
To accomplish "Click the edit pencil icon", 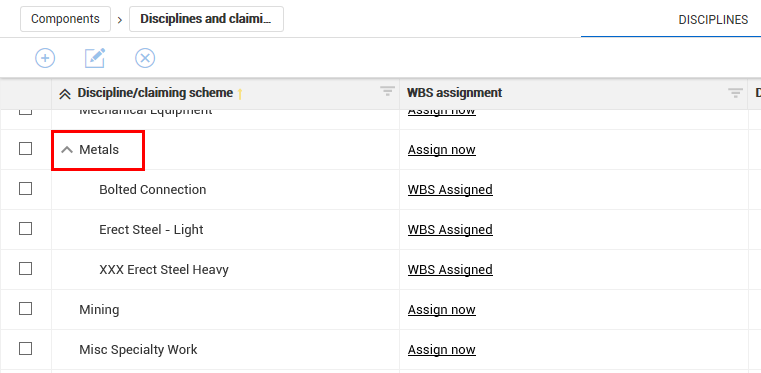I will click(x=95, y=58).
